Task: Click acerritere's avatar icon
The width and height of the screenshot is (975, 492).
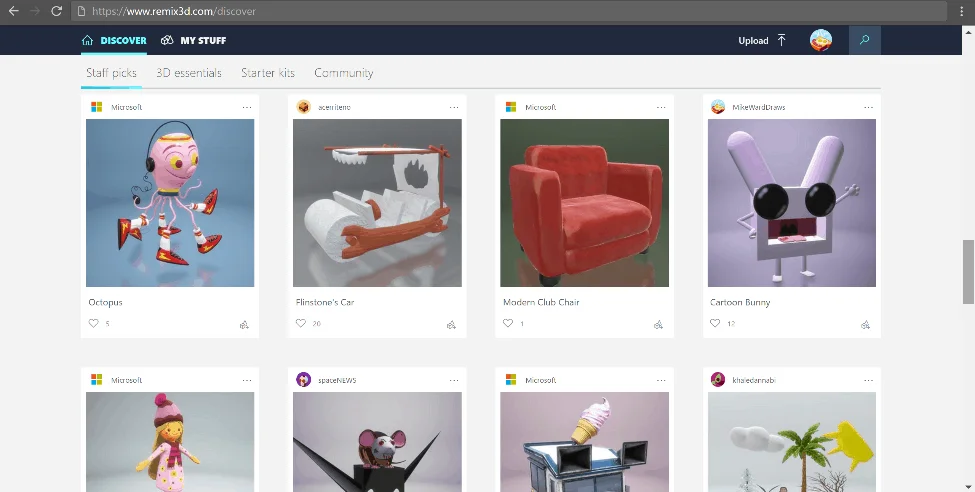Action: tap(303, 107)
